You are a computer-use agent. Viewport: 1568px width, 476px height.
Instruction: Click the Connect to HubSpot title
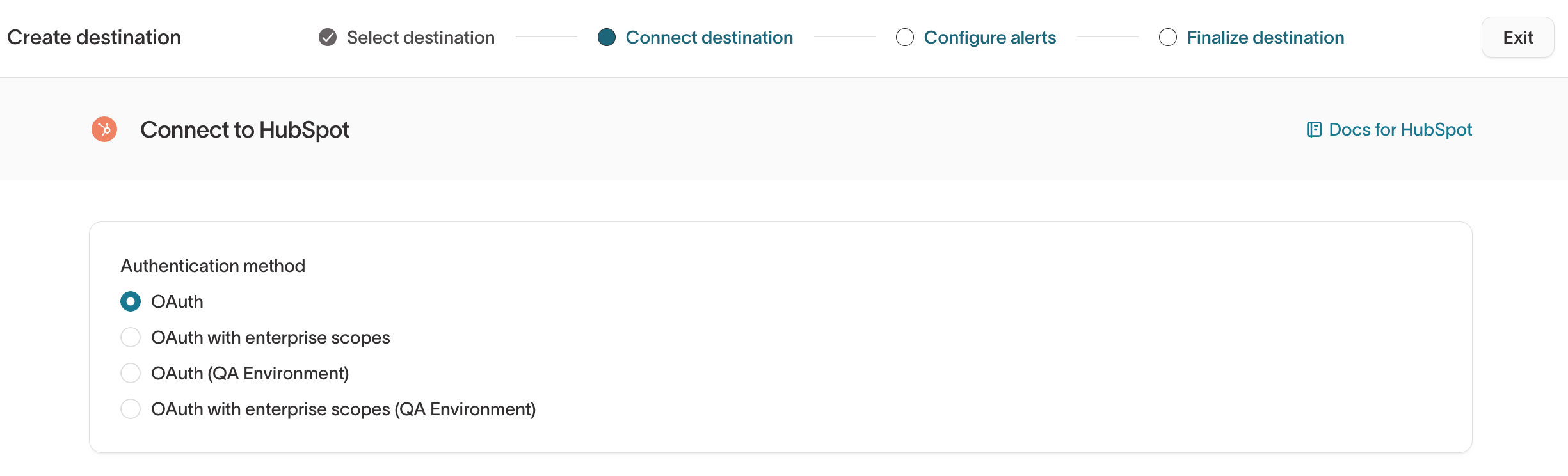[245, 129]
